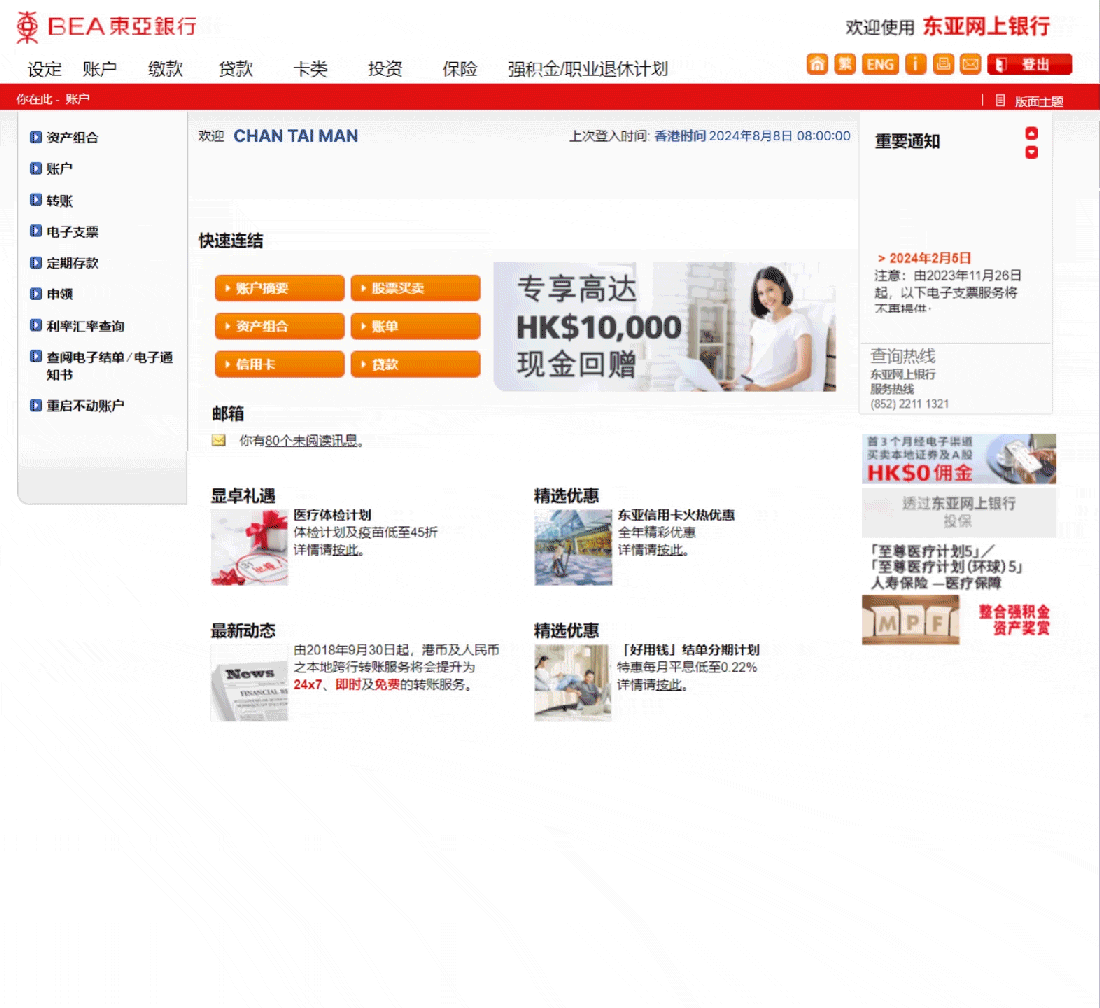Open the shopping mall thumbnail beside 东亚信用卡火热优惠

coord(573,547)
